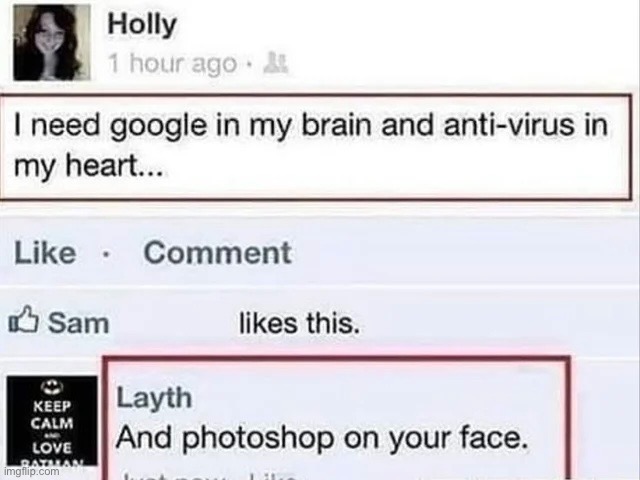This screenshot has width=640, height=480.
Task: Click the 'my heart...' line of the post
Action: pyautogui.click(x=89, y=165)
